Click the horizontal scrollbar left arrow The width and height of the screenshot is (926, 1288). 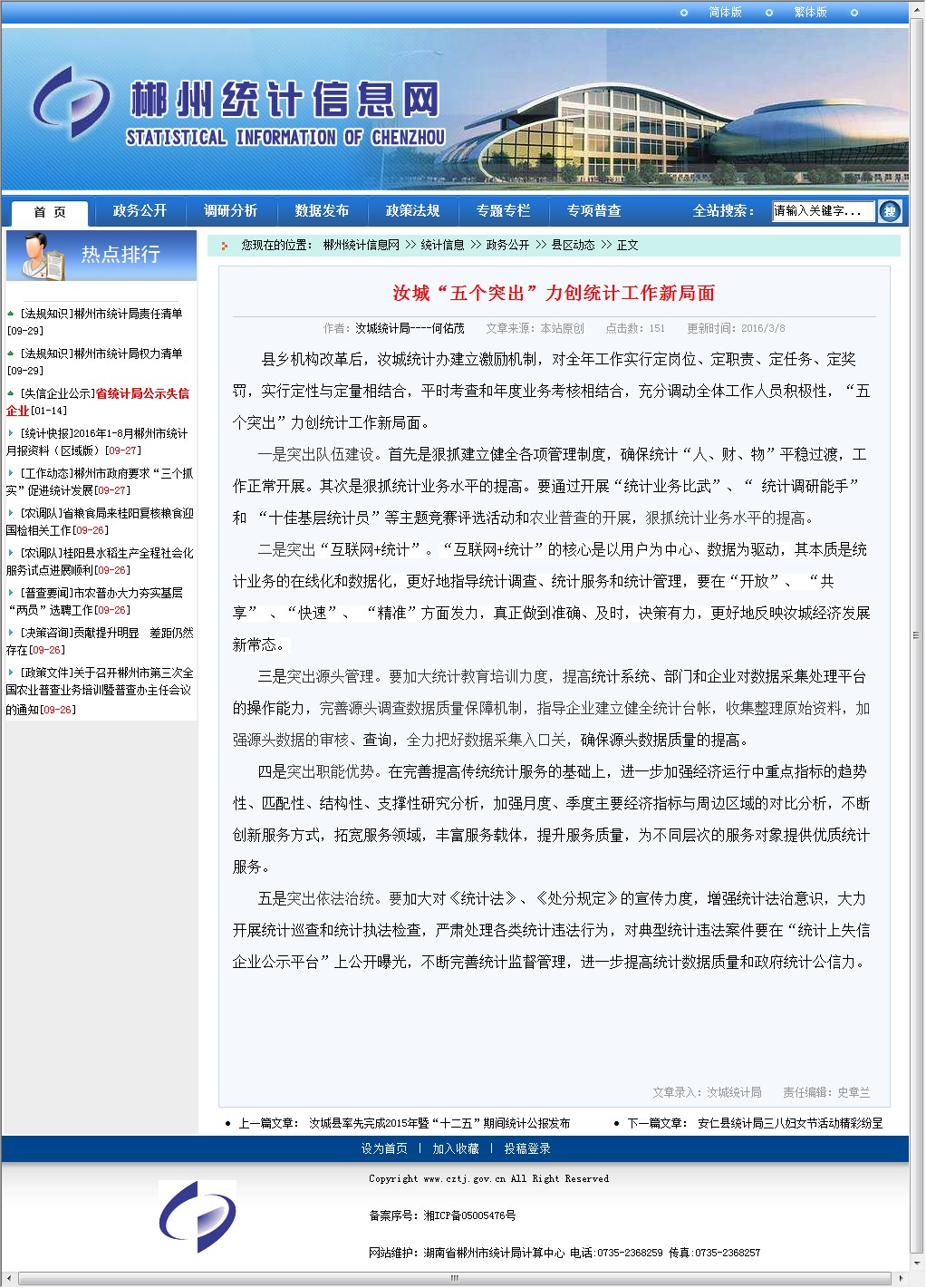coord(8,1278)
